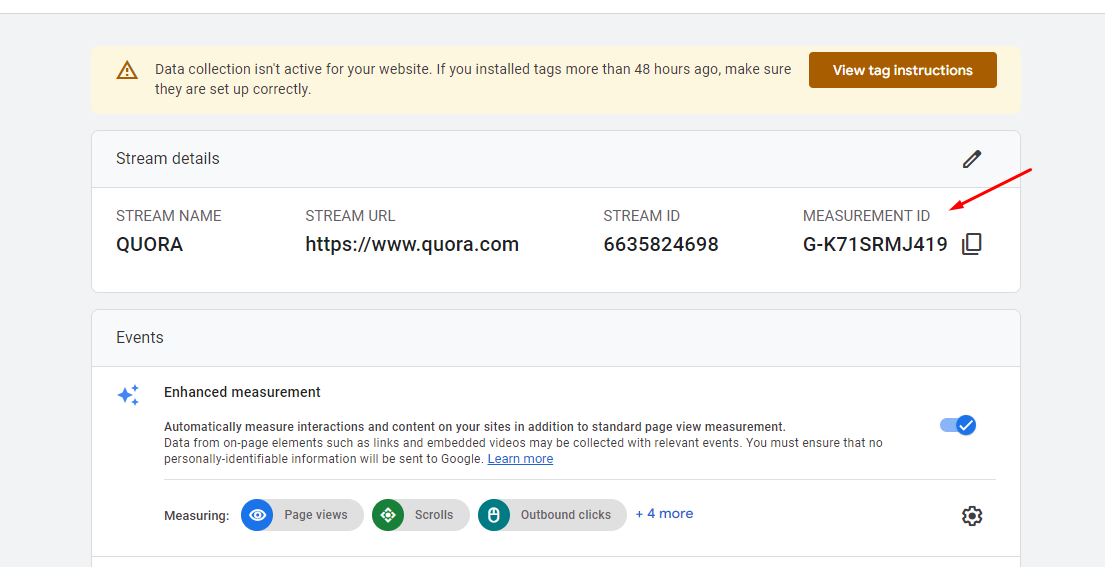Select the QUORA stream name
The image size is (1105, 567).
tap(149, 244)
